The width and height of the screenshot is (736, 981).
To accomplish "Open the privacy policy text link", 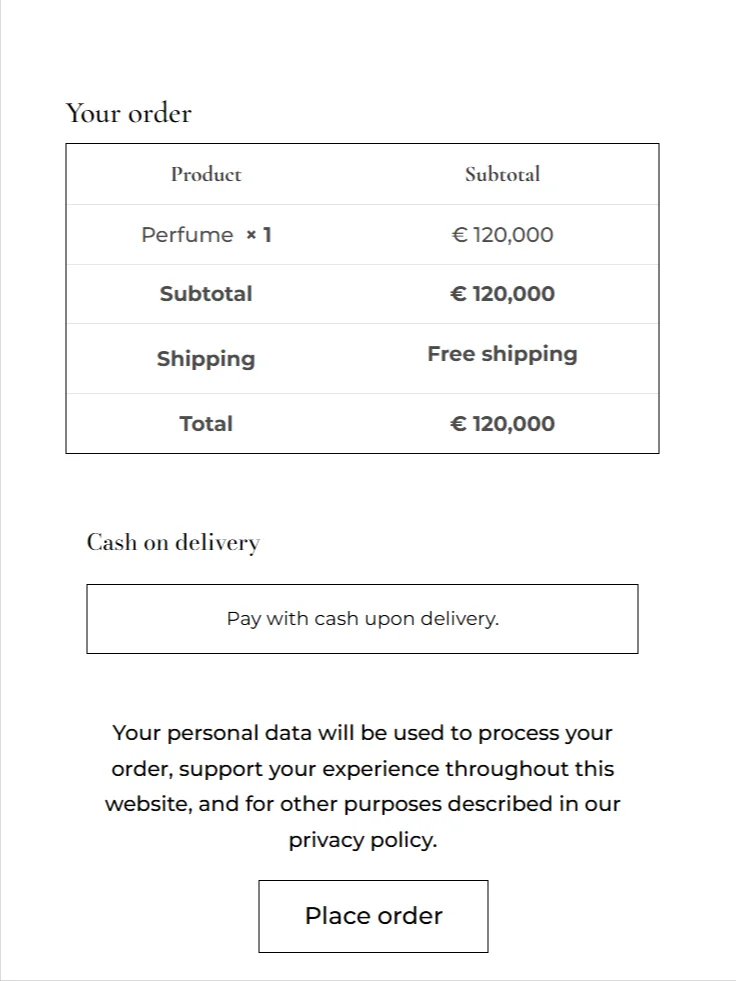I will point(362,840).
